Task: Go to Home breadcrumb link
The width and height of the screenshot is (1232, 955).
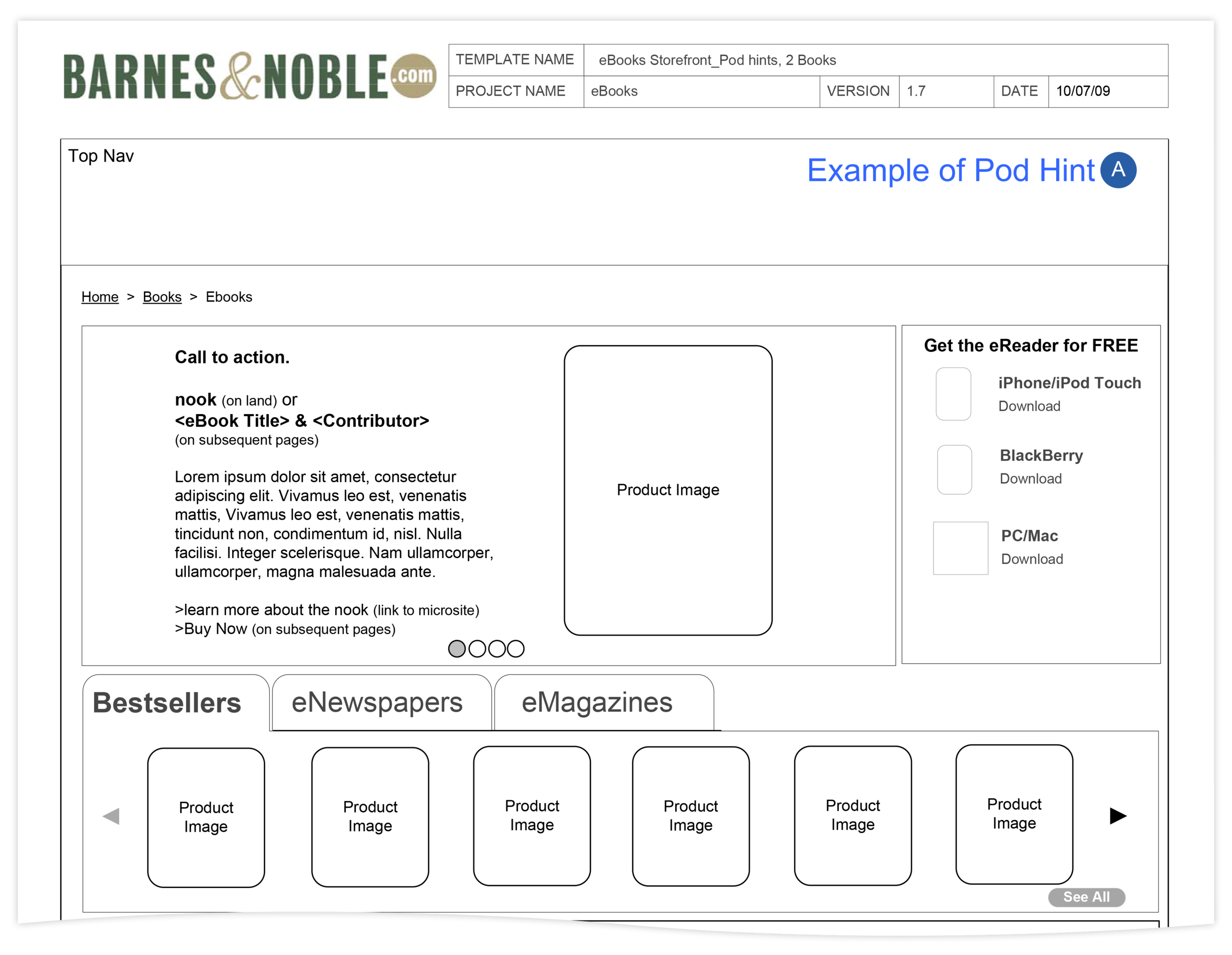Action: [100, 297]
